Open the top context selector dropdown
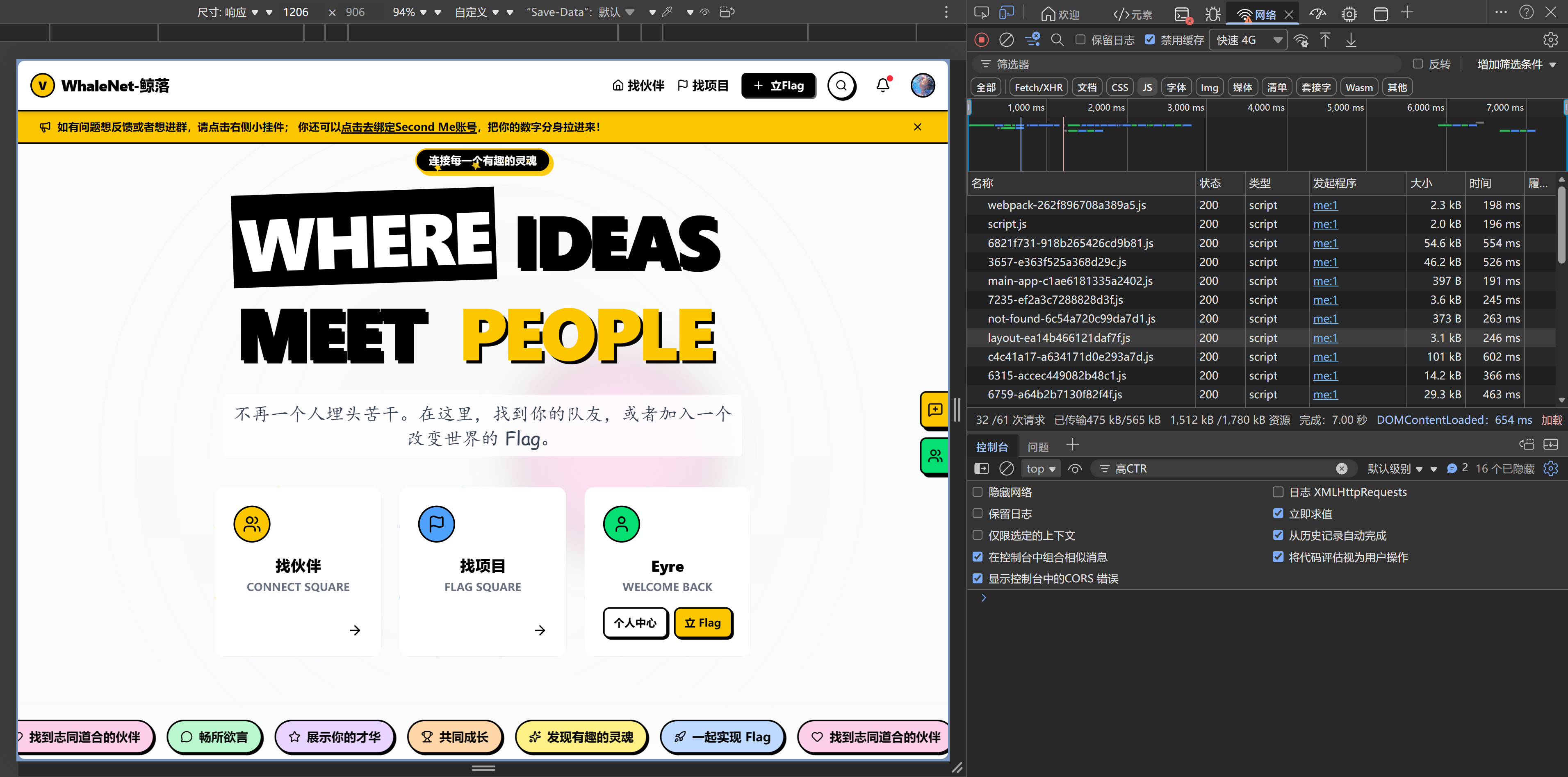Image resolution: width=1568 pixels, height=777 pixels. point(1040,468)
